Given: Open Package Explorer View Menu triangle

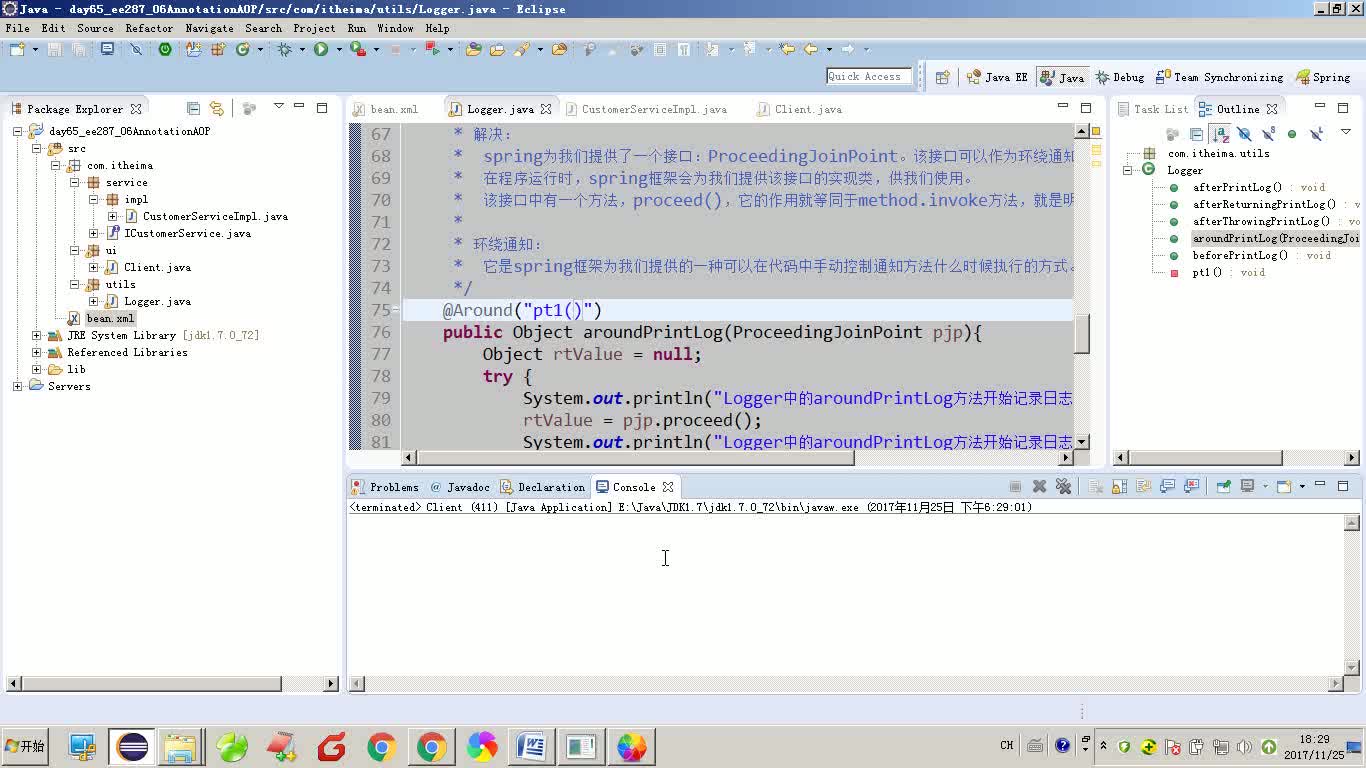Looking at the screenshot, I should click(x=279, y=107).
